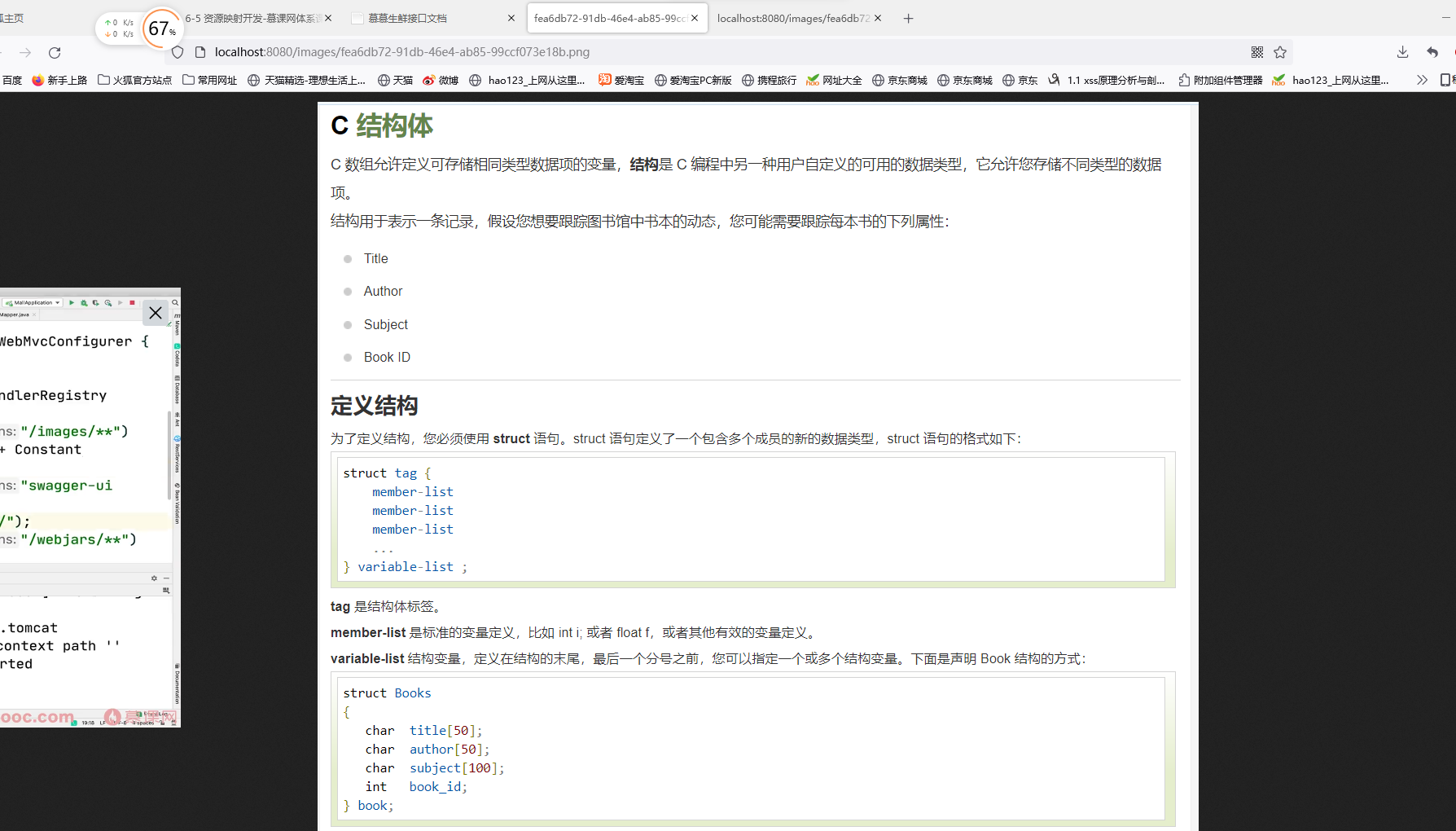Click Run icon in the IDE video overlay
1456x831 pixels.
[72, 302]
